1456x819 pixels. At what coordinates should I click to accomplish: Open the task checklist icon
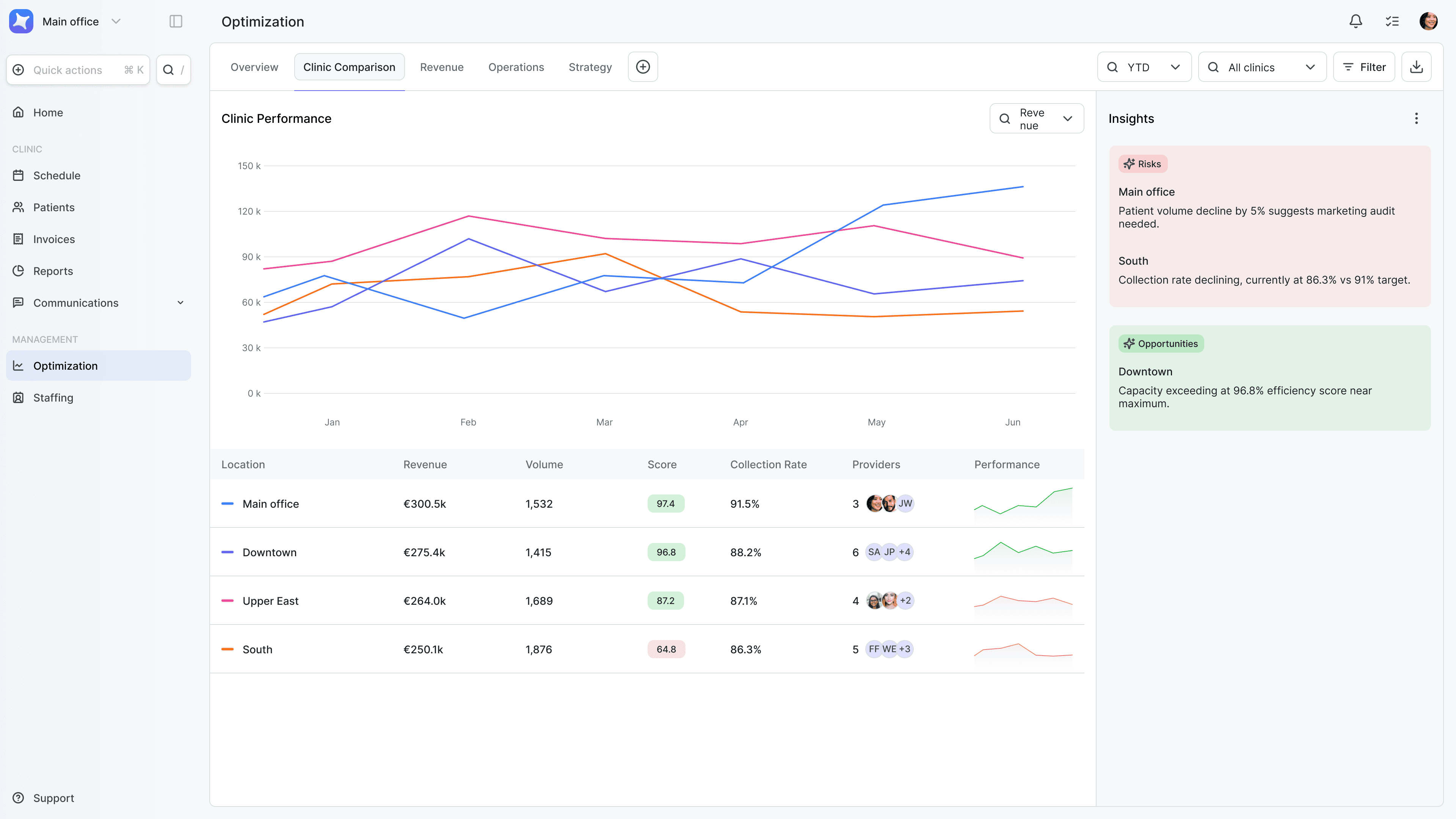(x=1392, y=22)
